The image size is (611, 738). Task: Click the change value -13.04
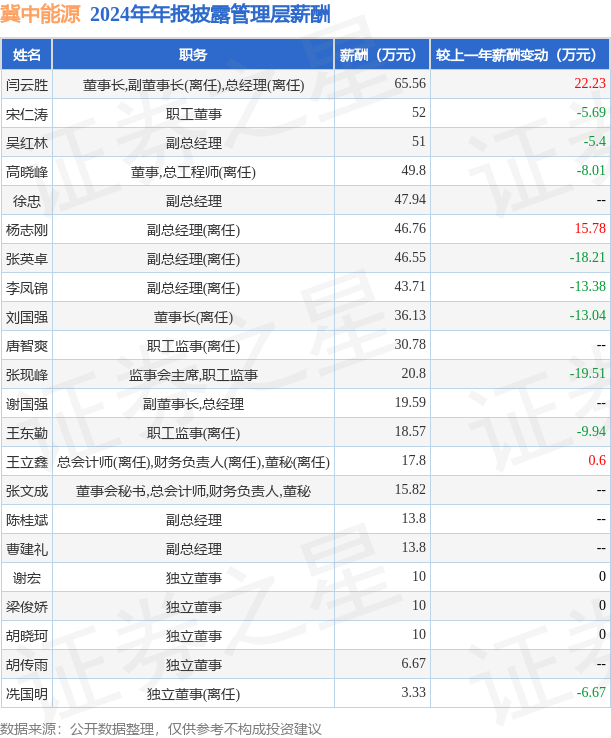[587, 315]
